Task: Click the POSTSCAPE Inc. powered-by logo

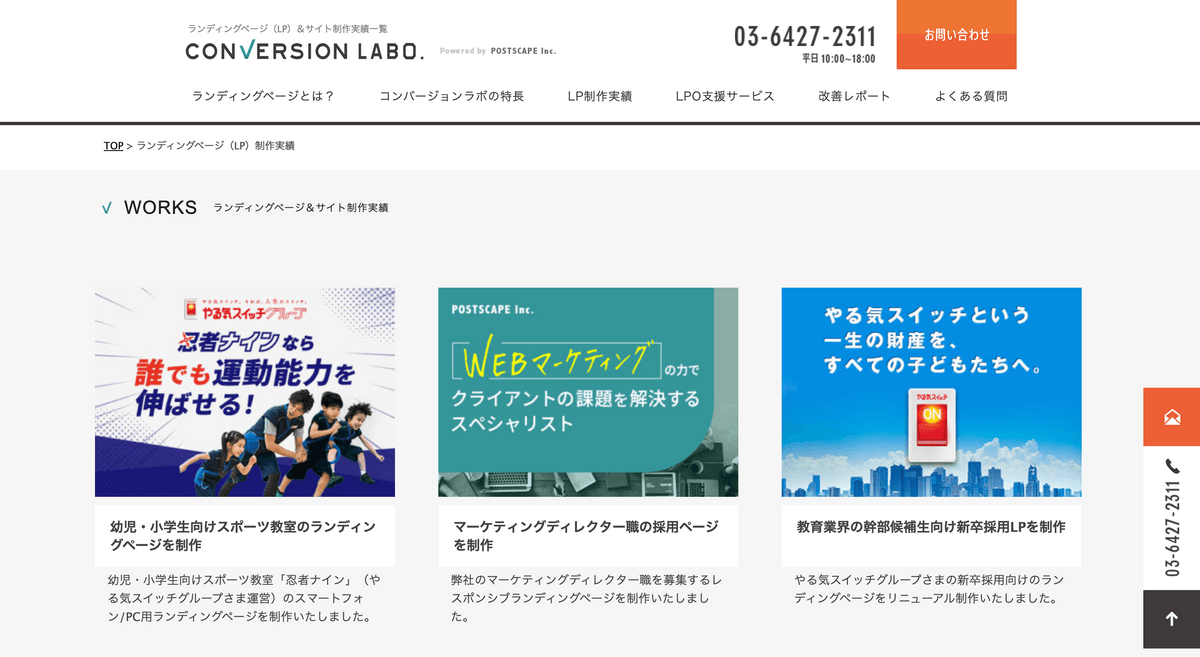Action: [498, 51]
